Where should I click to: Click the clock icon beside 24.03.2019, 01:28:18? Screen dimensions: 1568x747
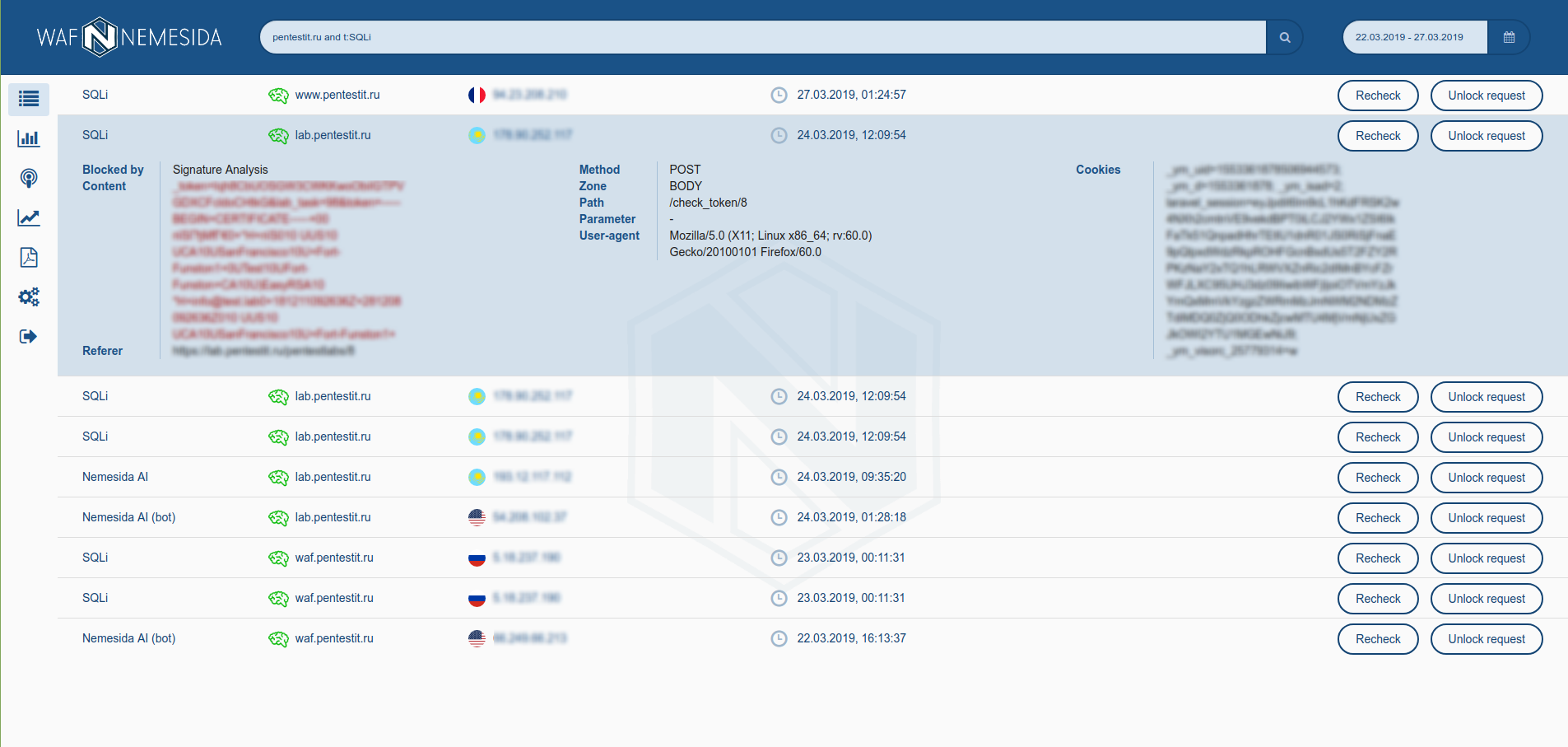pyautogui.click(x=779, y=517)
